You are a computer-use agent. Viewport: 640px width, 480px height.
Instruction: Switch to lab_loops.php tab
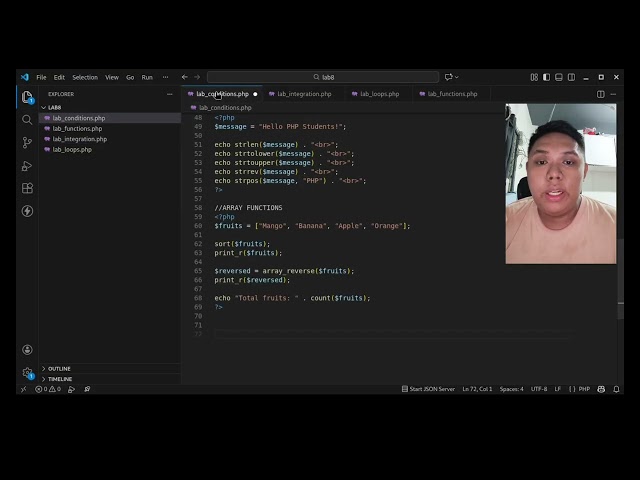[379, 94]
